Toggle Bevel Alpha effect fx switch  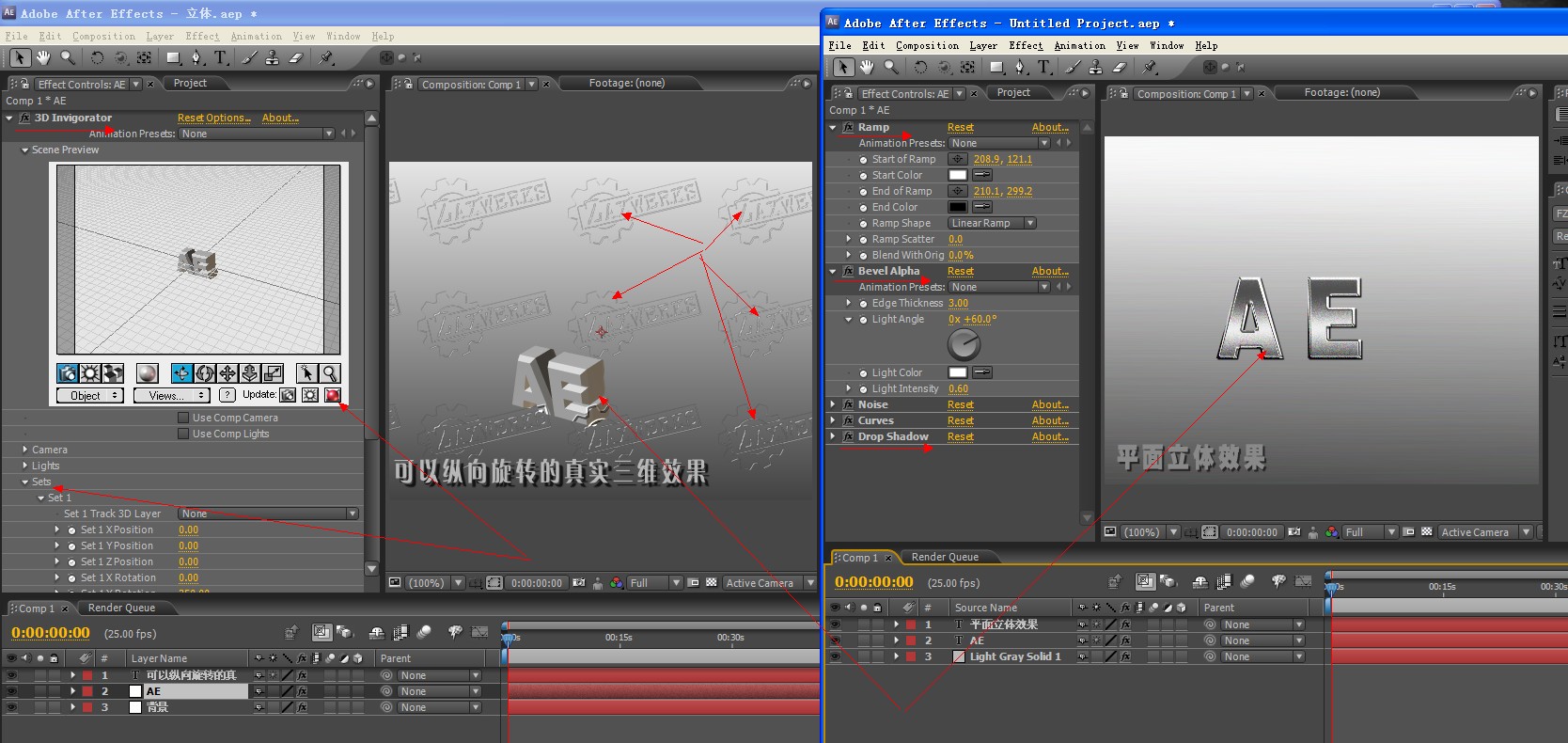pyautogui.click(x=848, y=271)
